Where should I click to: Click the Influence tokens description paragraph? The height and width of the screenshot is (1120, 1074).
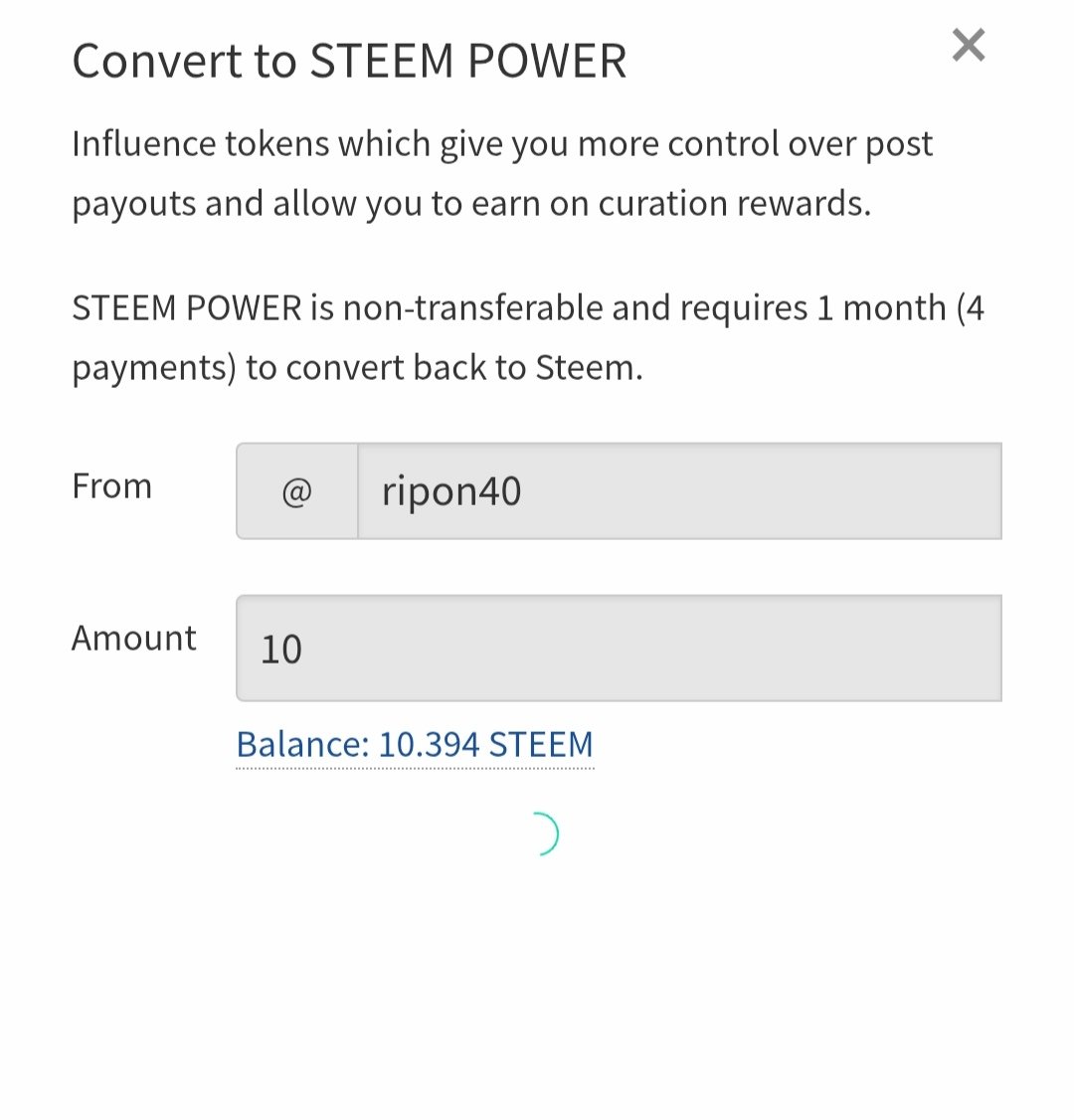coord(502,174)
